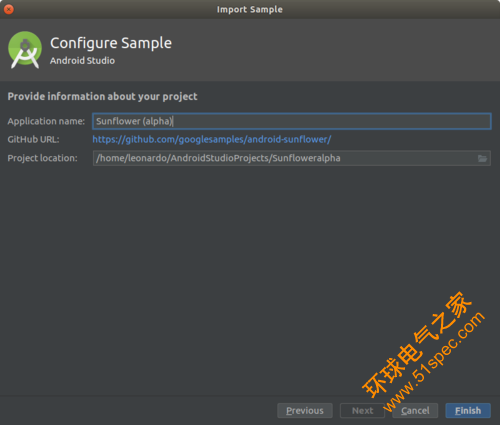This screenshot has height=425, width=500.
Task: Click the 'GitHub URL:' label
Action: click(x=33, y=139)
